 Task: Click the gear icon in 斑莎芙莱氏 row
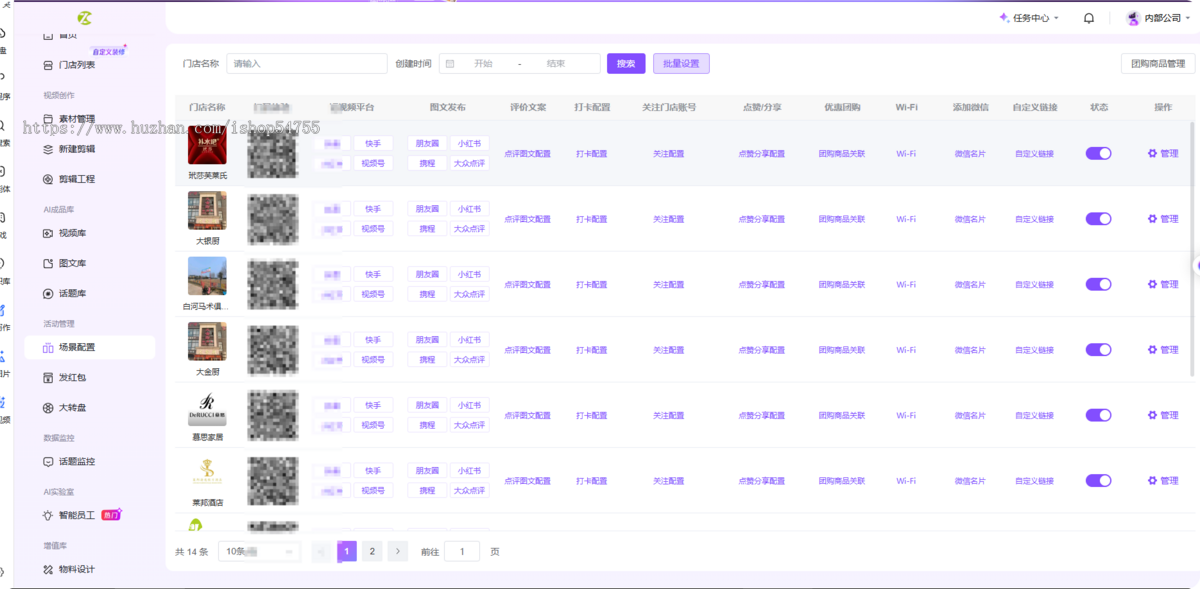click(x=1152, y=153)
